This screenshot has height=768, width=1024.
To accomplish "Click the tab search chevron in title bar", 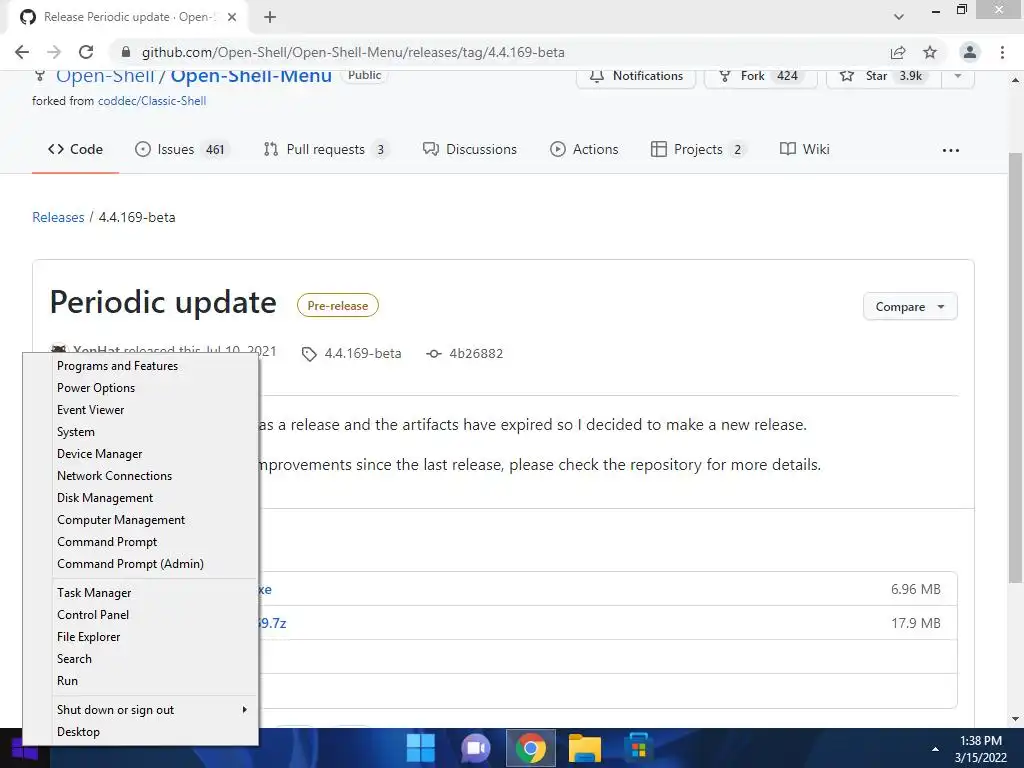I will (899, 17).
